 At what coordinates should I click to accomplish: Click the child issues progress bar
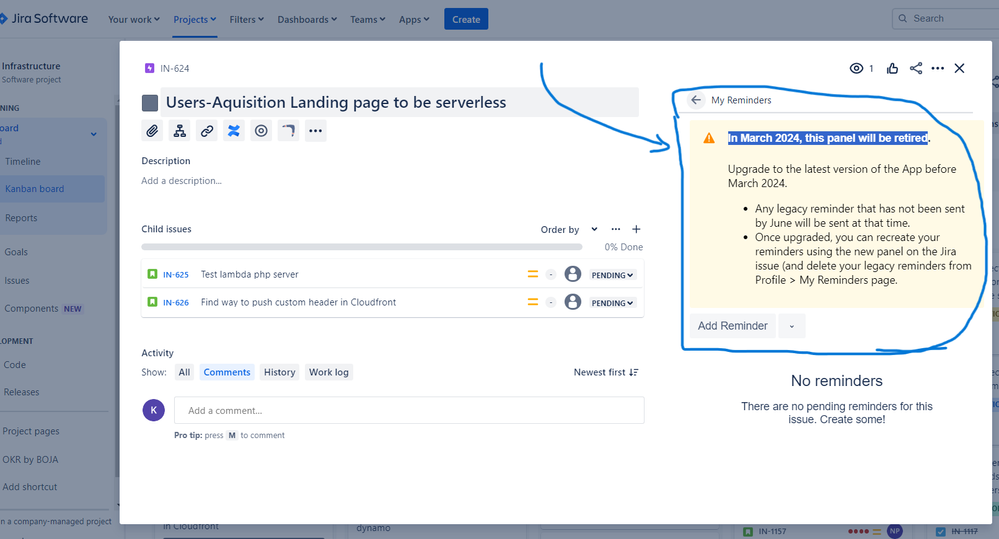pyautogui.click(x=362, y=247)
